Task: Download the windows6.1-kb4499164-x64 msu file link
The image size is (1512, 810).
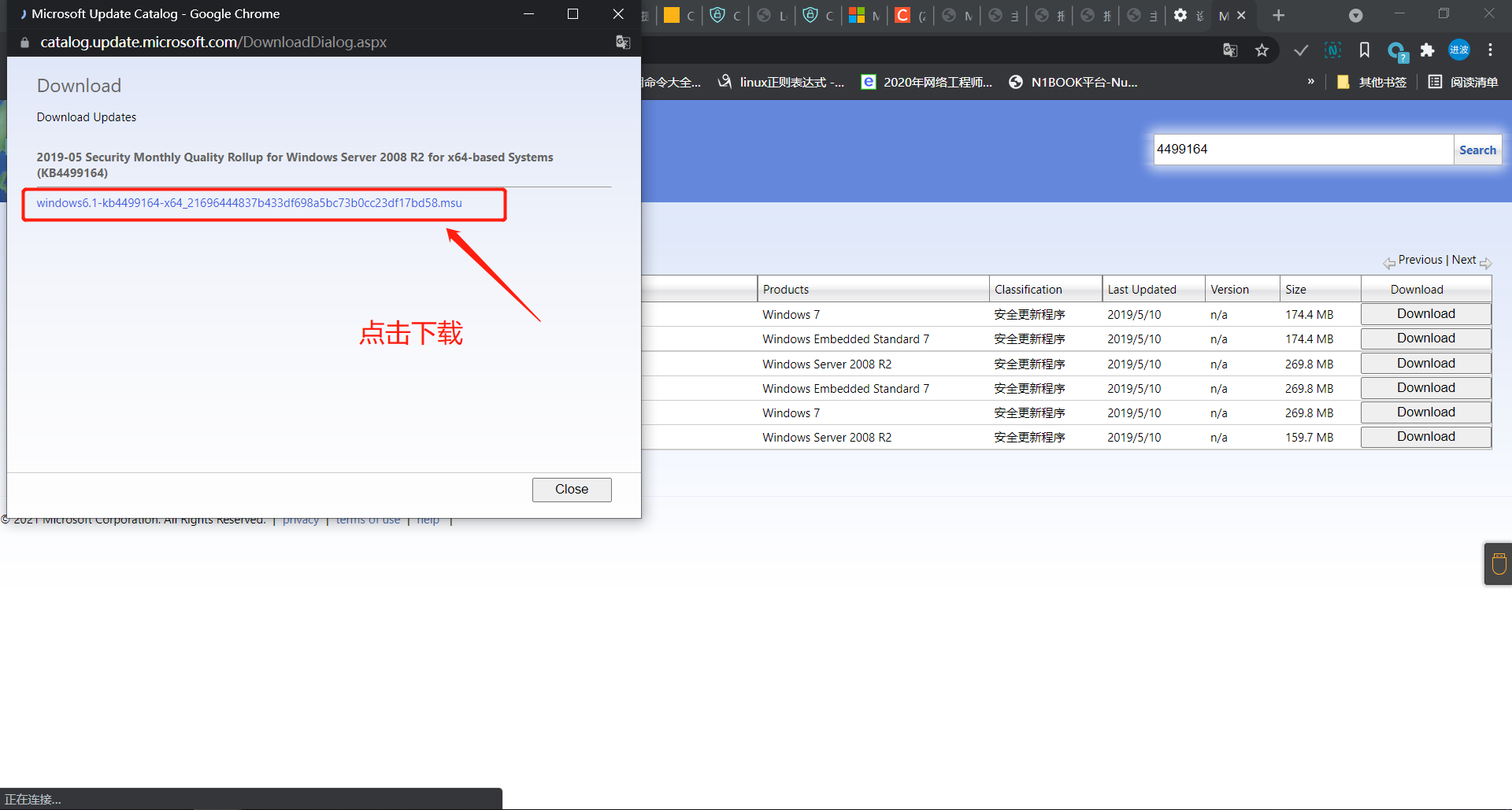Action: click(x=249, y=203)
